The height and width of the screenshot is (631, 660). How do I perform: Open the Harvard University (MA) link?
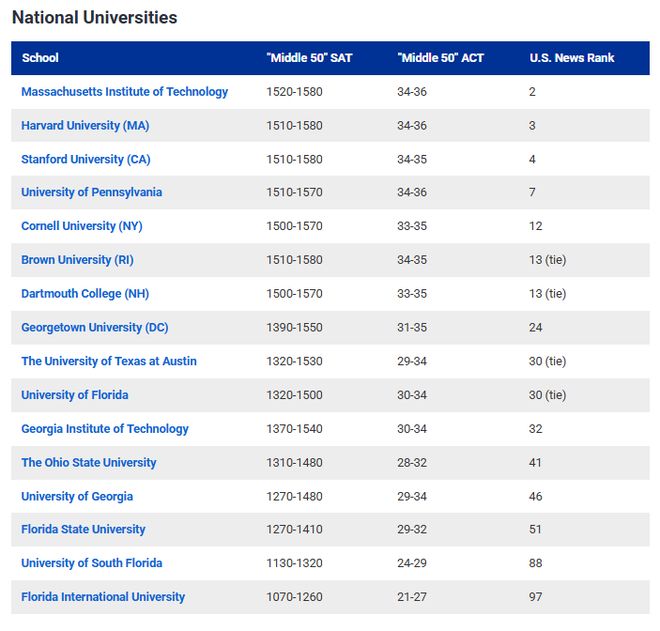point(85,125)
